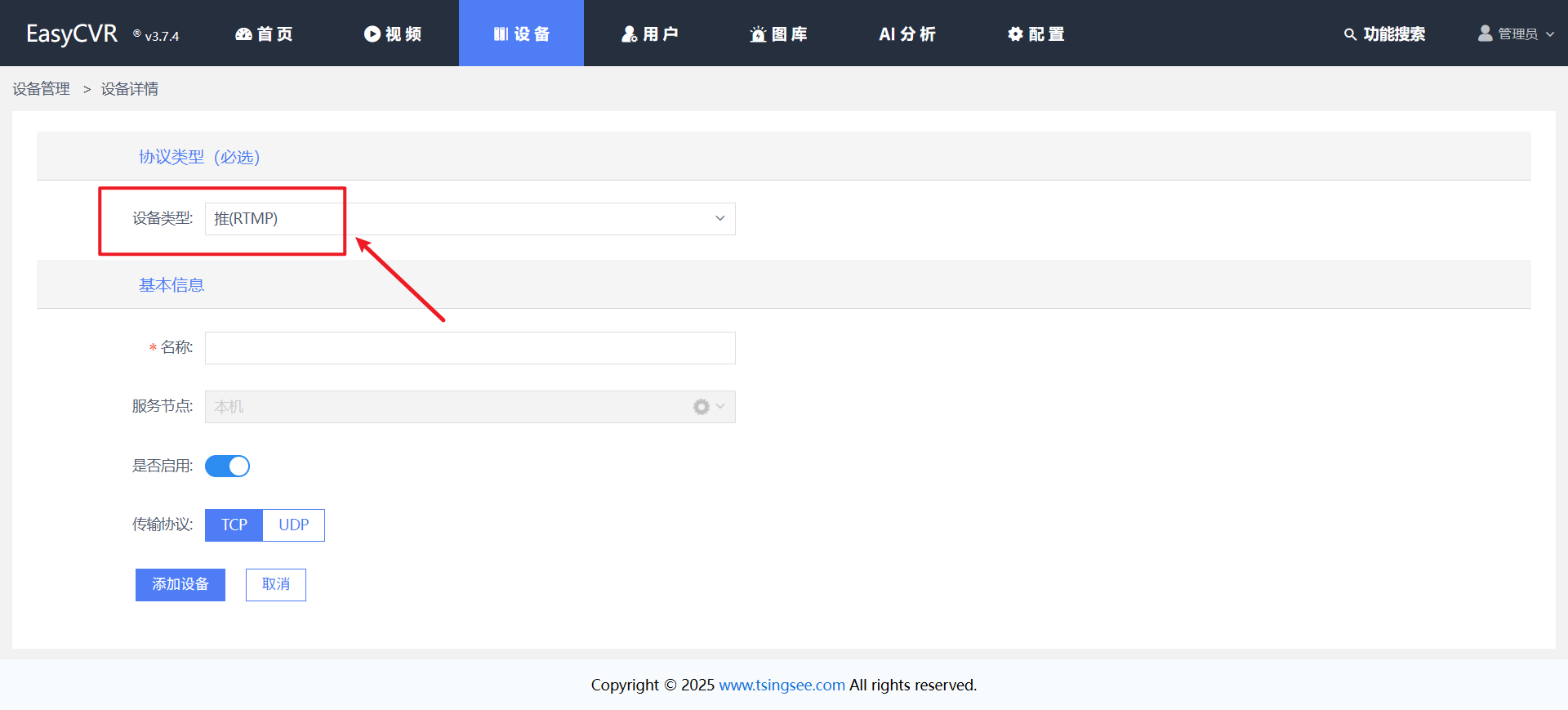Click the alarm icon beside 图库

click(x=758, y=34)
